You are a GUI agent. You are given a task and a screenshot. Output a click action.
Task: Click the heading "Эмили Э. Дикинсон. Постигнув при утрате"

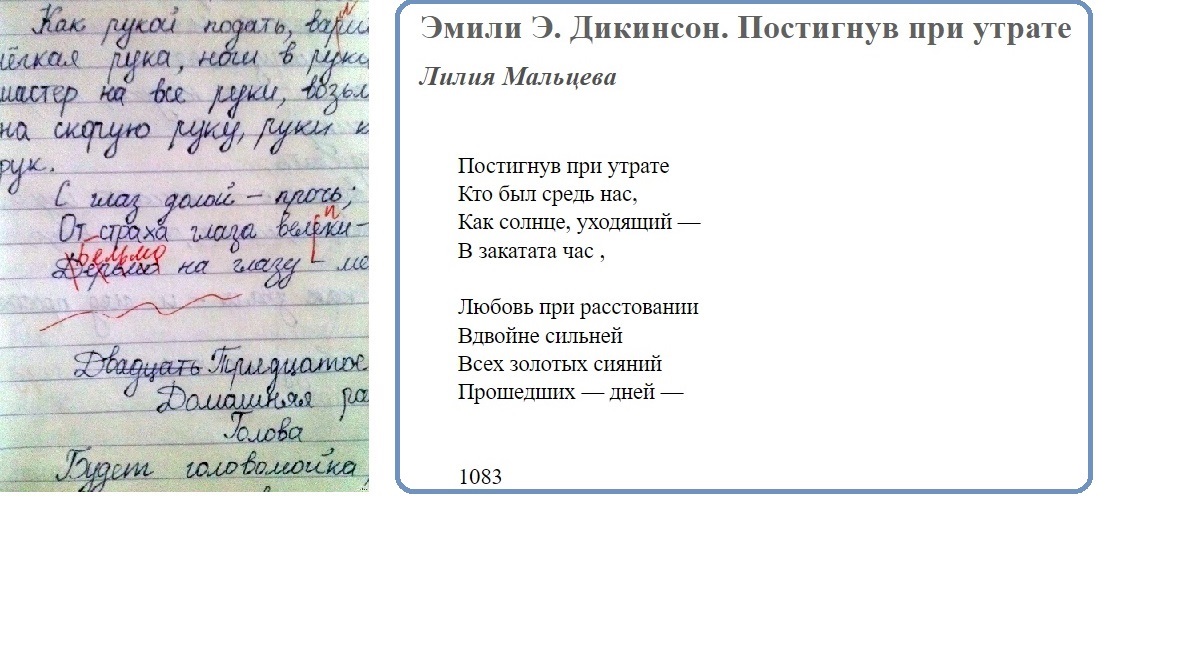746,28
